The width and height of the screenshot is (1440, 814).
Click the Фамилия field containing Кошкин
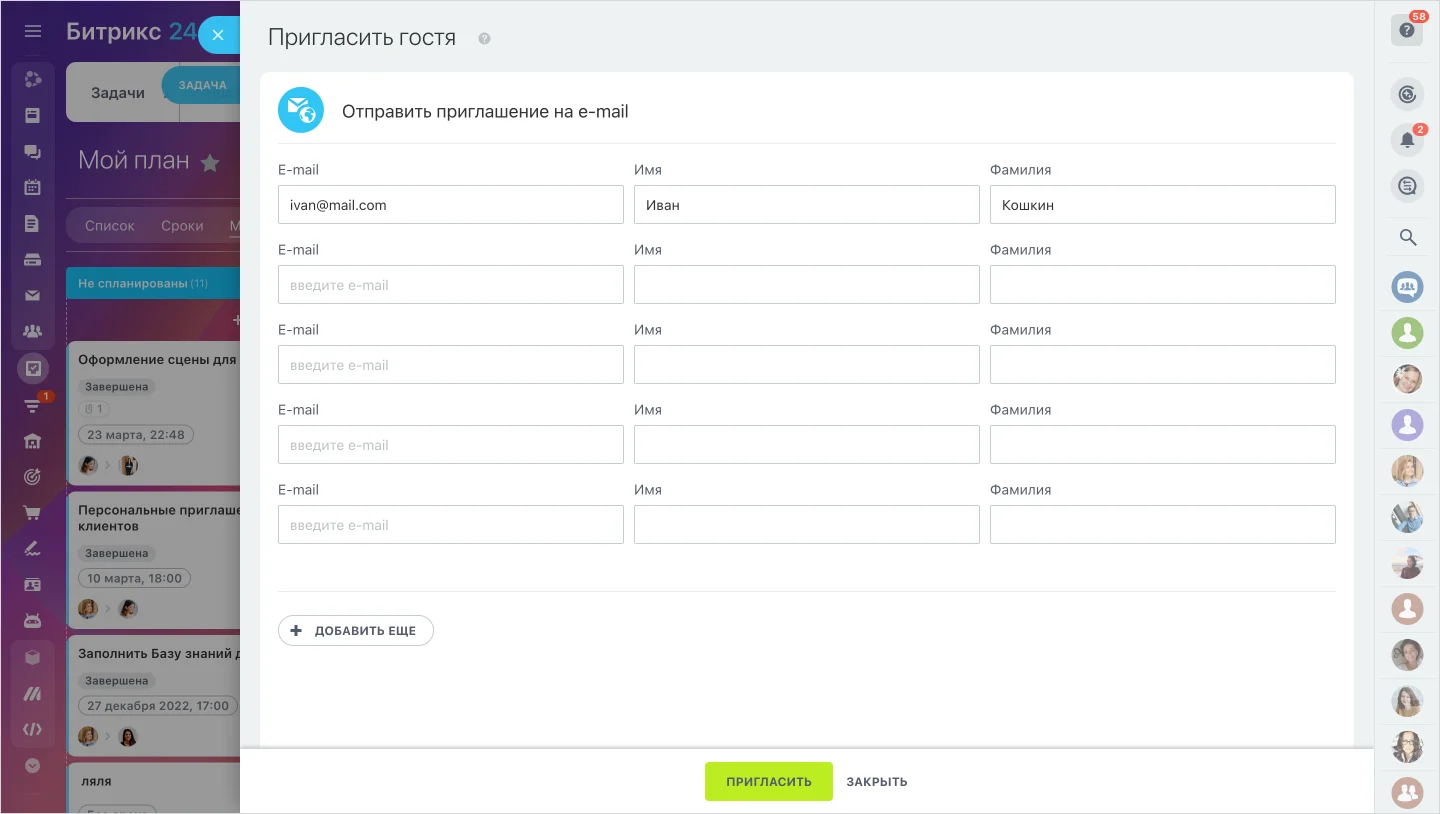(x=1162, y=205)
